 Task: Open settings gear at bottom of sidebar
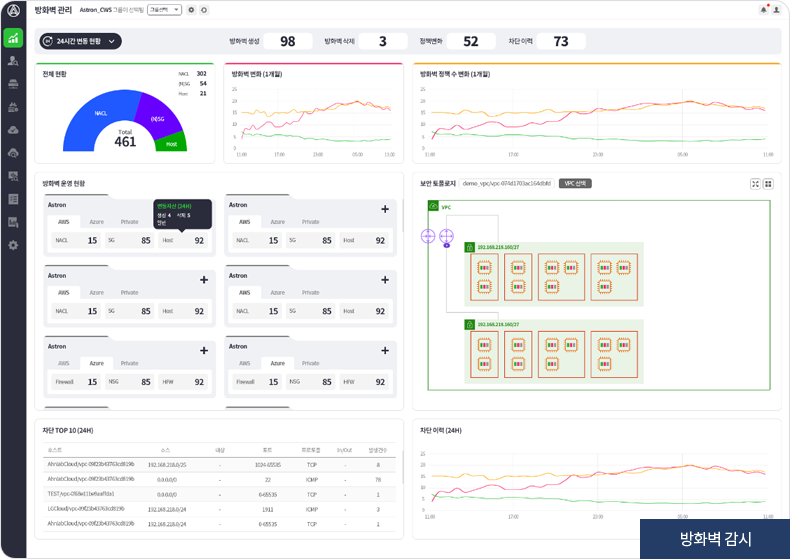[13, 245]
